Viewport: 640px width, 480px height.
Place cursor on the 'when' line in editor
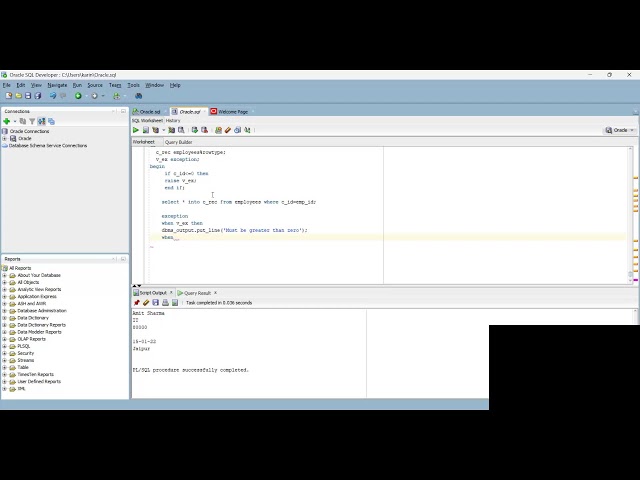tap(386, 237)
